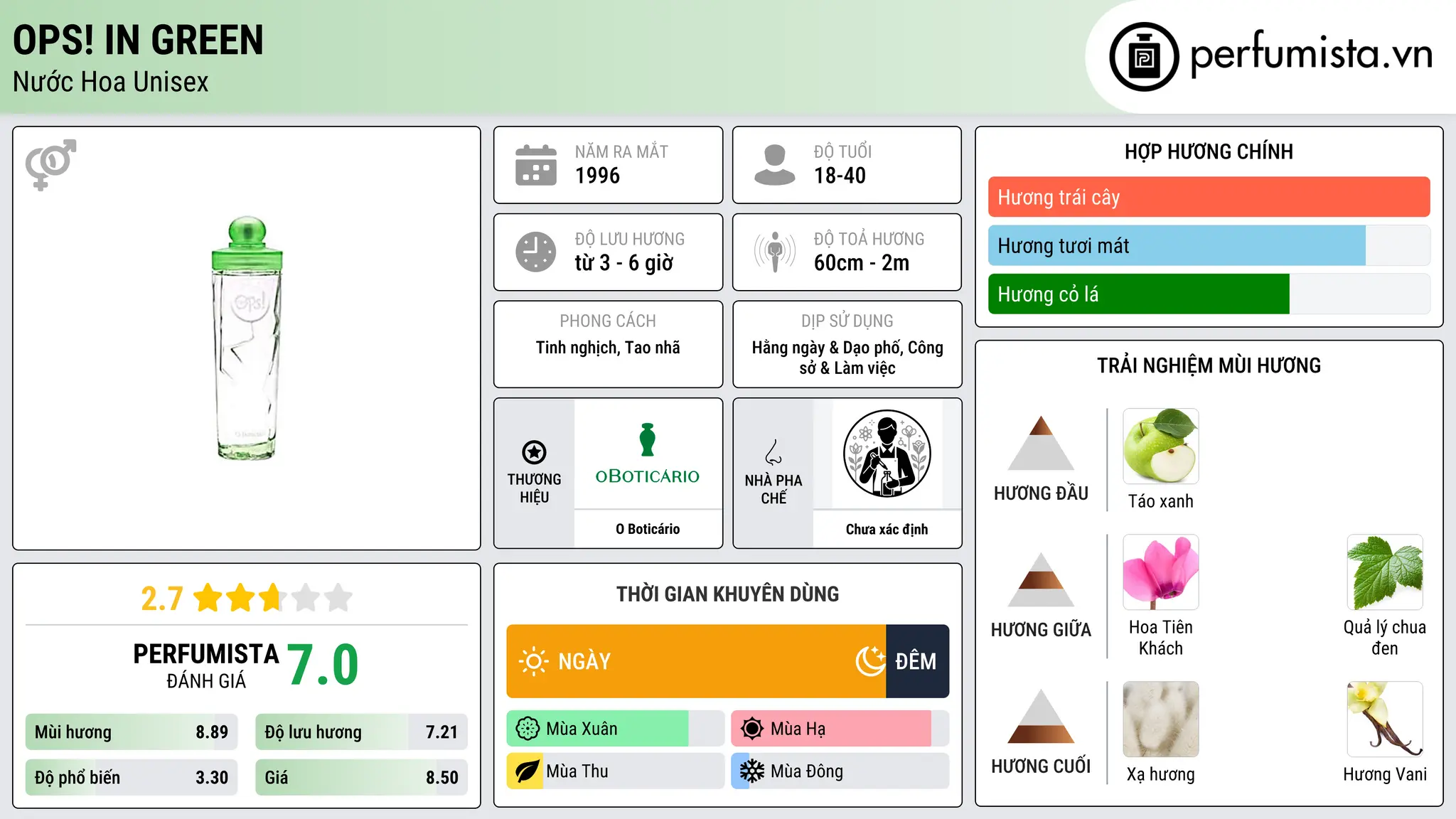Click the Hương đầu pyramid icon
Image resolution: width=1456 pixels, height=819 pixels.
tap(1041, 443)
